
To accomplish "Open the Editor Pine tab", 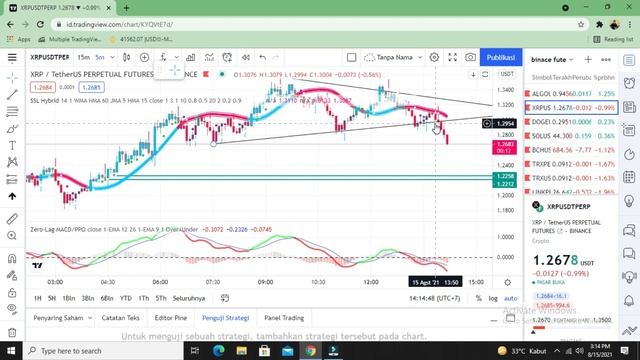I will click(171, 318).
